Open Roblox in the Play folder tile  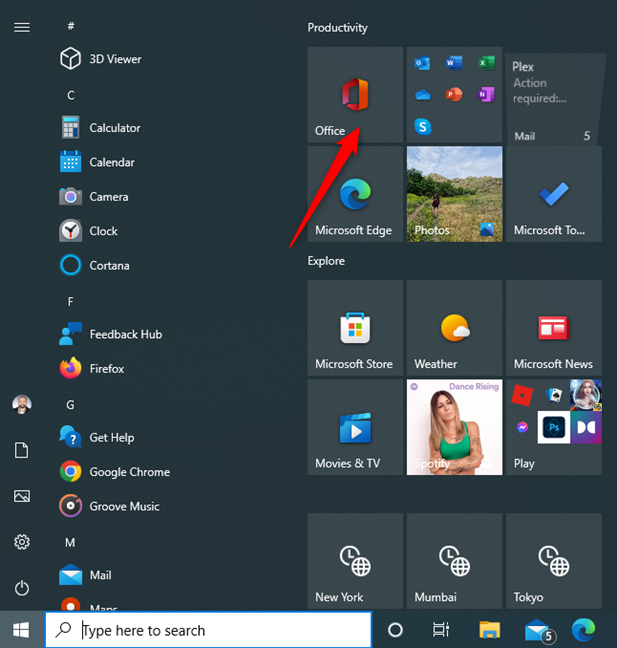[522, 395]
